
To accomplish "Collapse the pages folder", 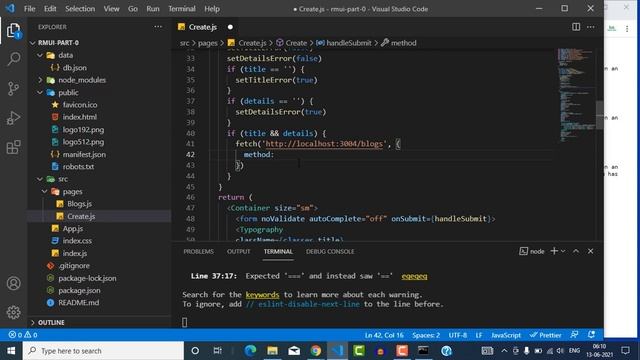I will [x=44, y=191].
